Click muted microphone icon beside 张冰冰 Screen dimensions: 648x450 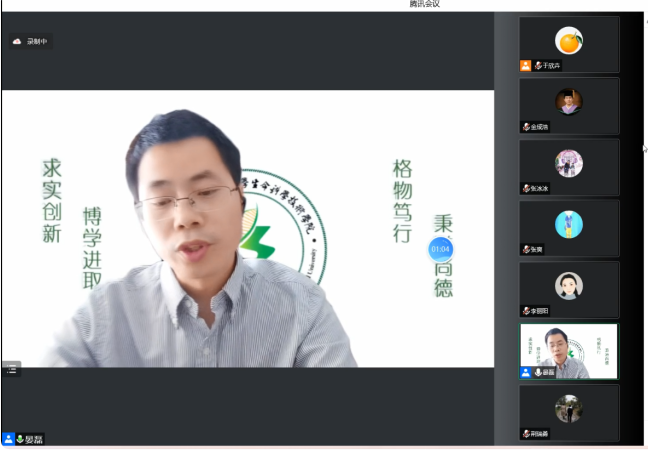click(x=525, y=188)
